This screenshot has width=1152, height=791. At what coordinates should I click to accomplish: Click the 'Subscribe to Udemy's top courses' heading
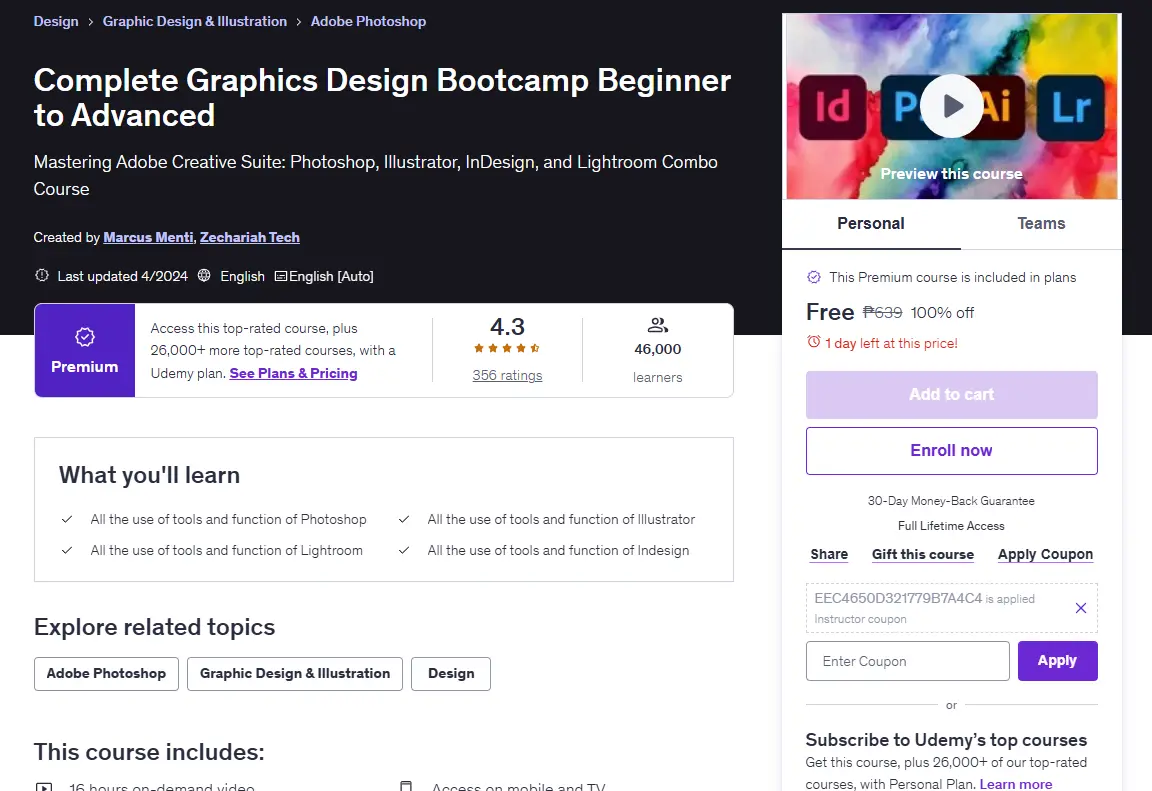(x=946, y=740)
